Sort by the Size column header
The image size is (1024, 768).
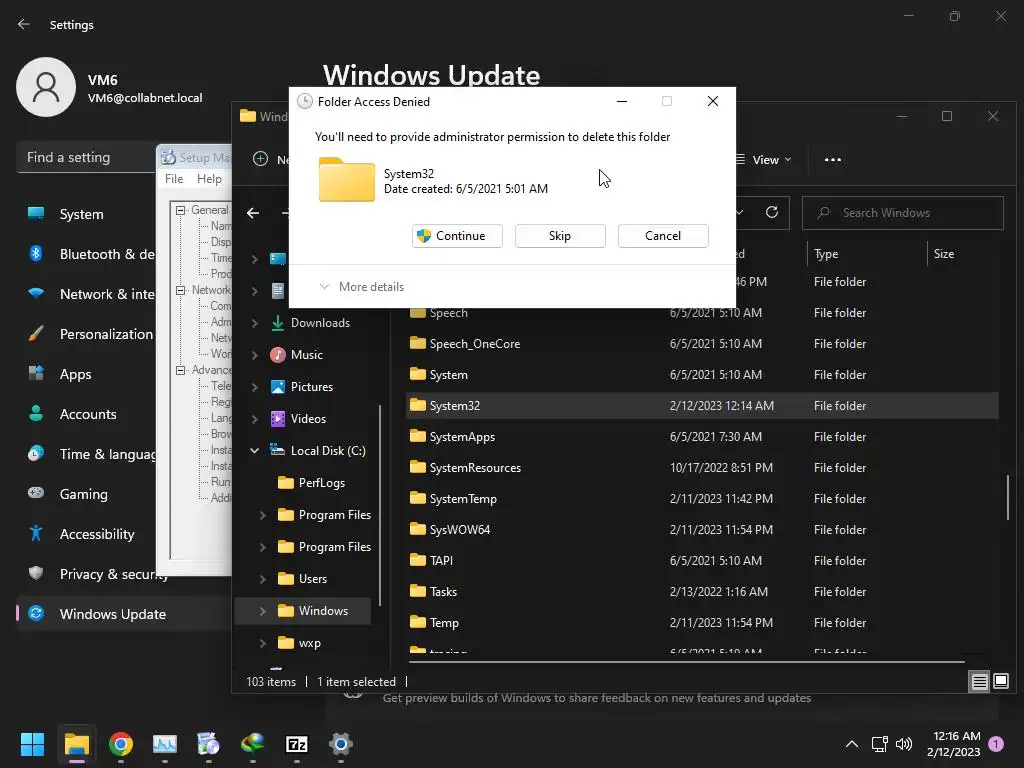pyautogui.click(x=944, y=254)
